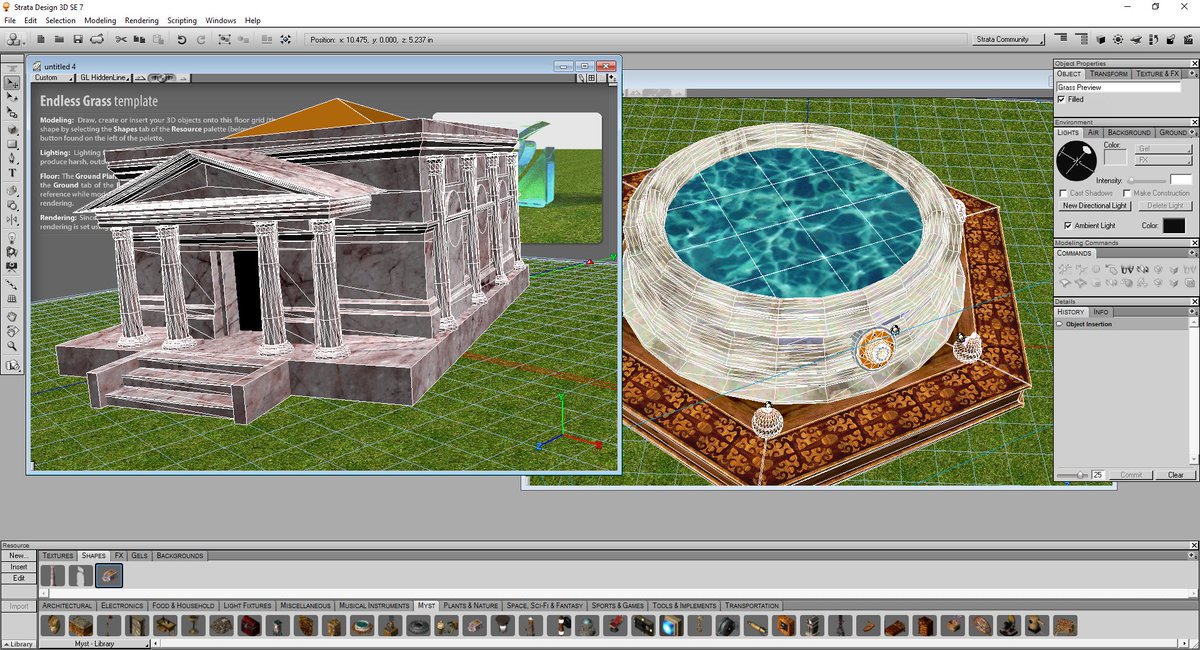Image resolution: width=1200 pixels, height=650 pixels.
Task: Select the Text tool in left toolbox
Action: 12,173
